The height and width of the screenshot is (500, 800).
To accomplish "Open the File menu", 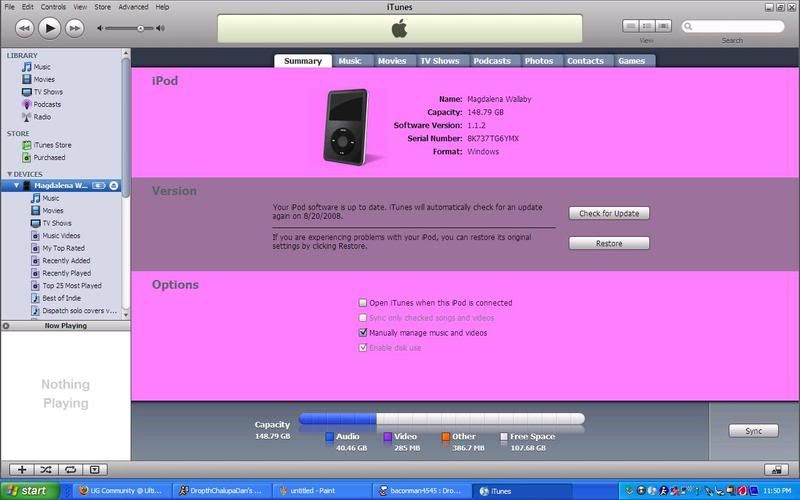I will 10,7.
